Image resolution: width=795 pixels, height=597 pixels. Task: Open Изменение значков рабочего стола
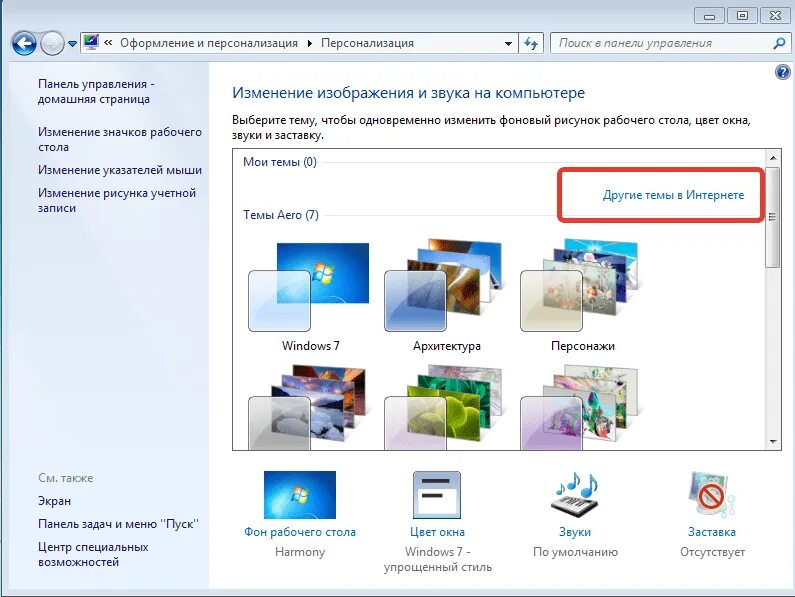pos(120,139)
